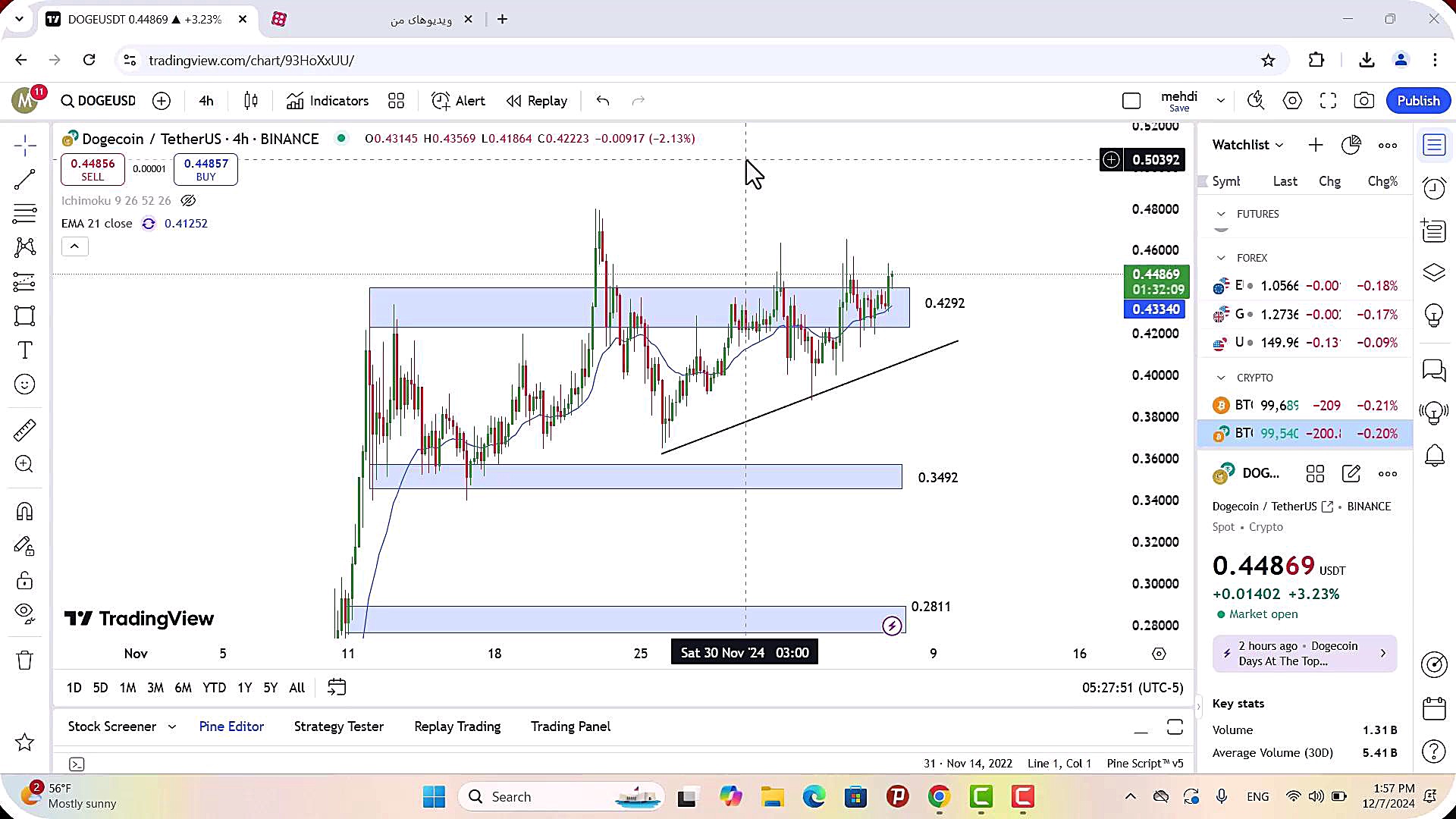
Task: Switch to the Pine Editor tab
Action: pos(231,726)
